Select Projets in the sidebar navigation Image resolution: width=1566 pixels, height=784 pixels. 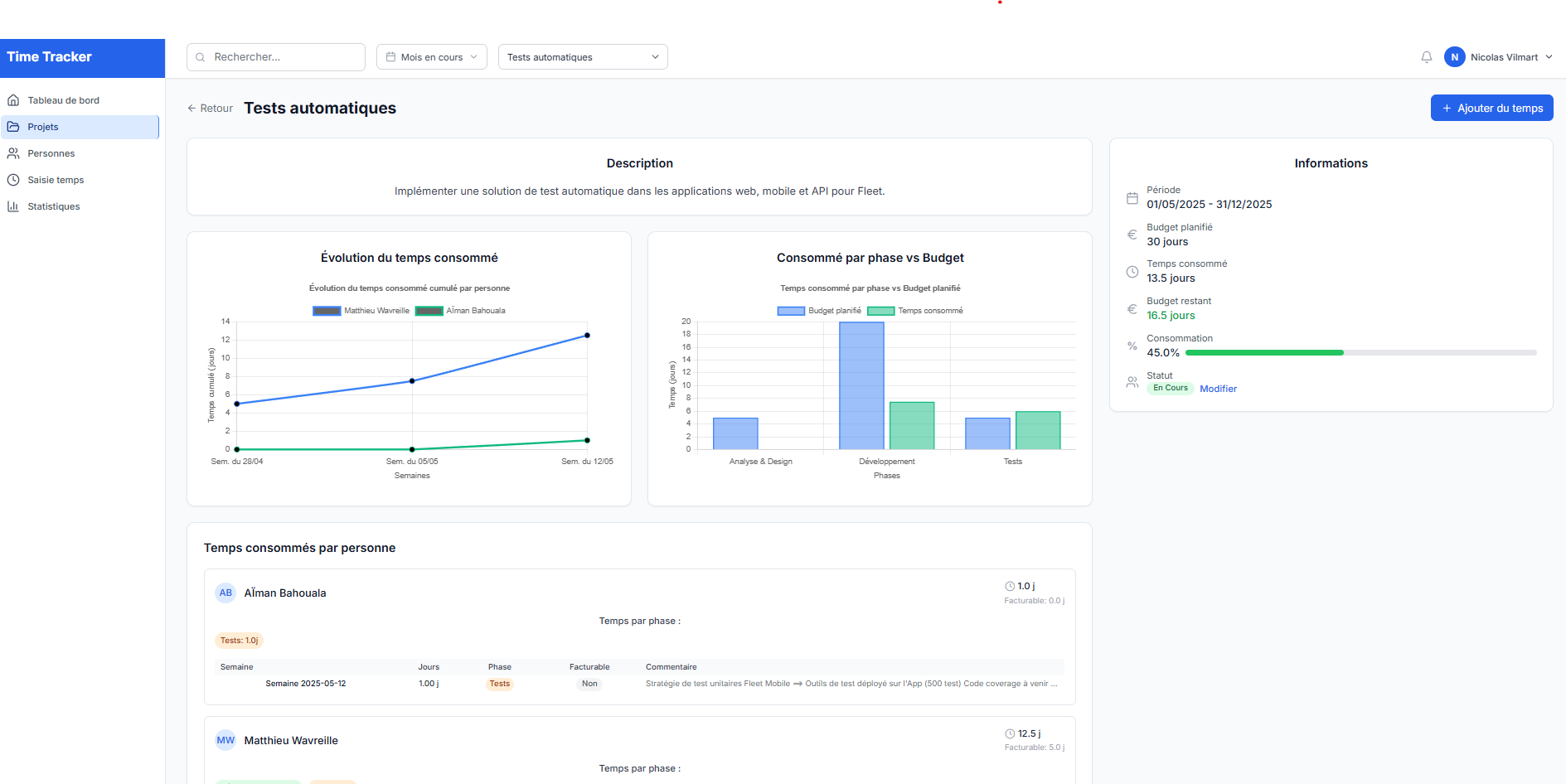[43, 126]
